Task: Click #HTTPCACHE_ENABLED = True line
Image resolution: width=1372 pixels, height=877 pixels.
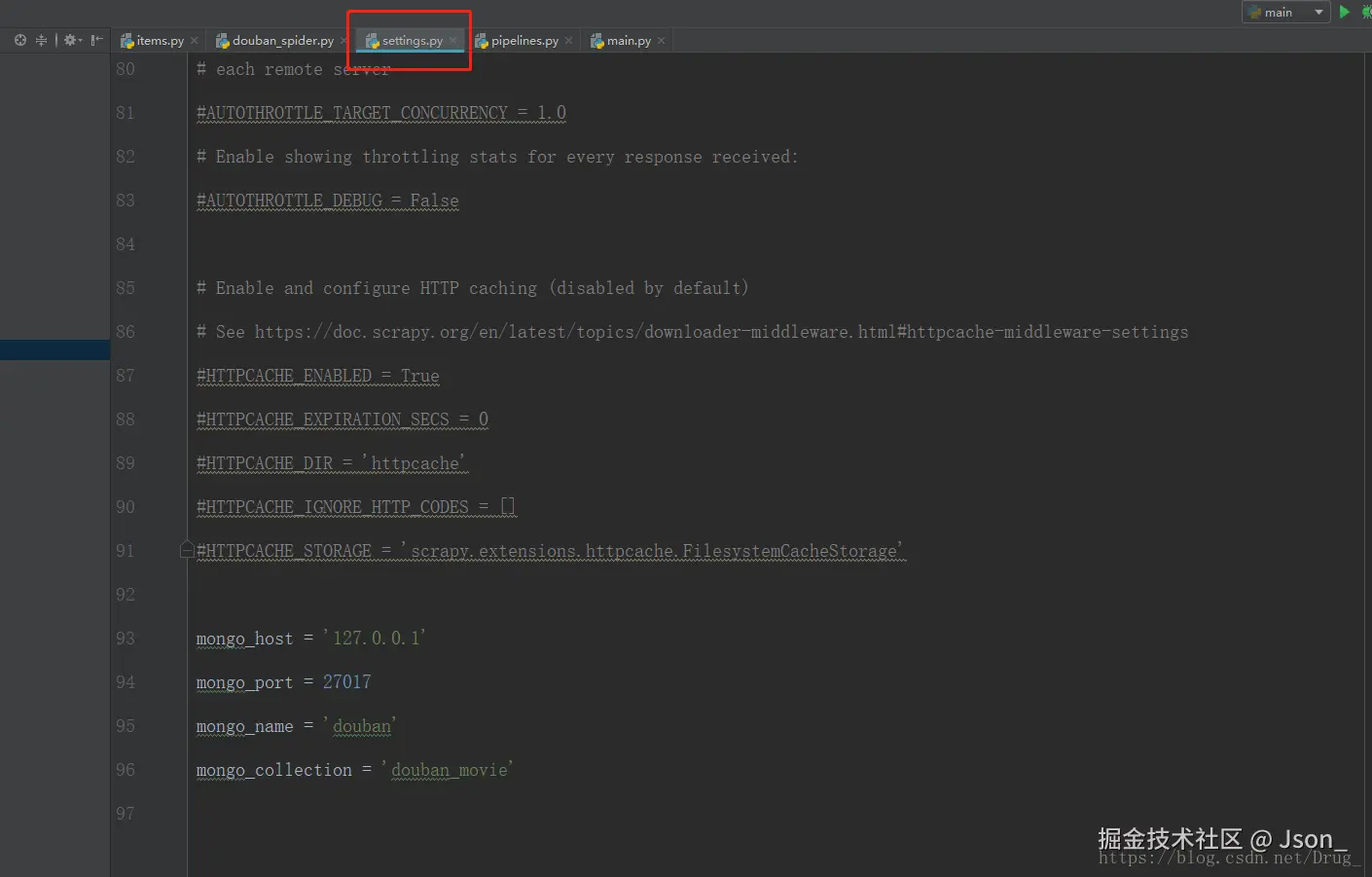Action: click(317, 376)
